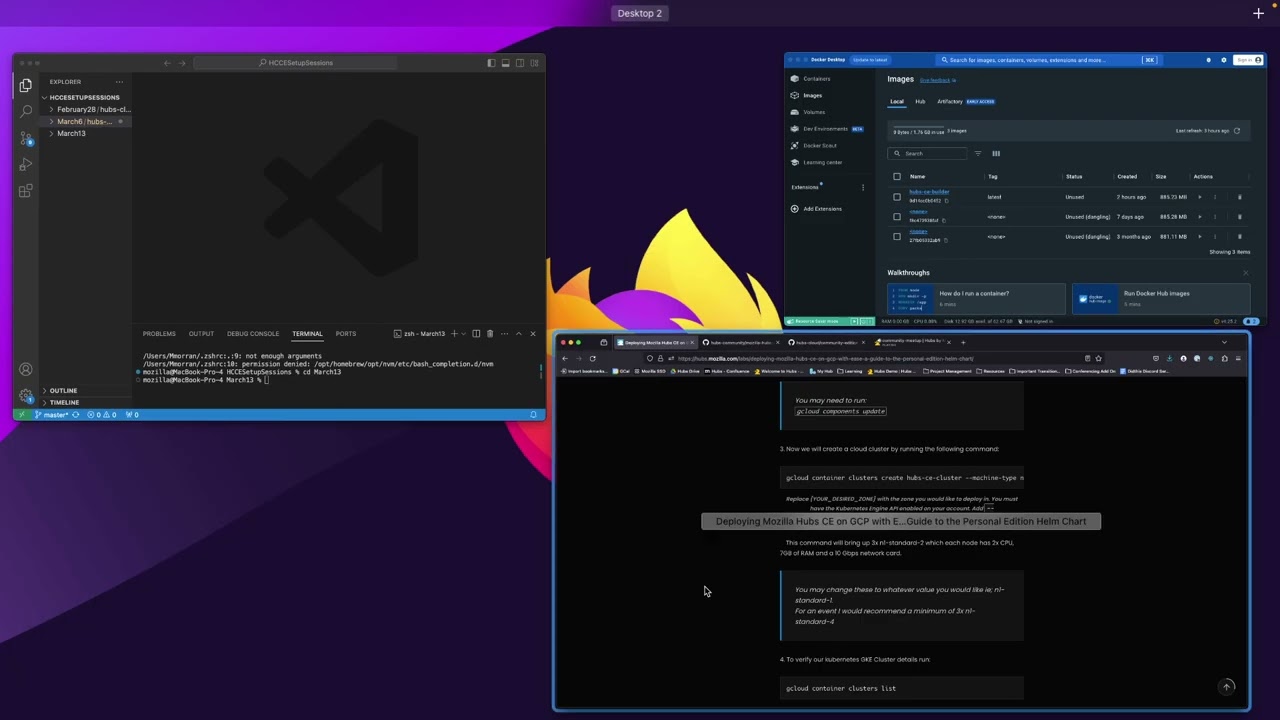Toggle primary side bar in VS Code title bar

click(491, 63)
